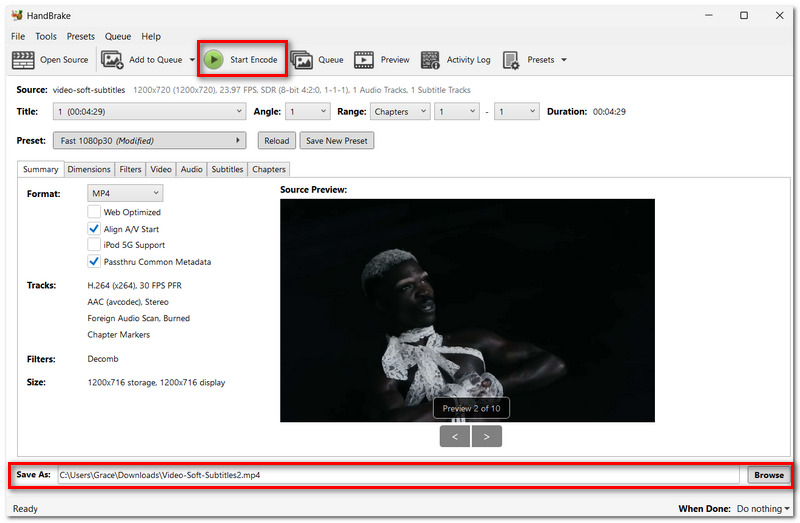This screenshot has height=523, width=800.
Task: Open the start chapter dropdown
Action: click(457, 112)
